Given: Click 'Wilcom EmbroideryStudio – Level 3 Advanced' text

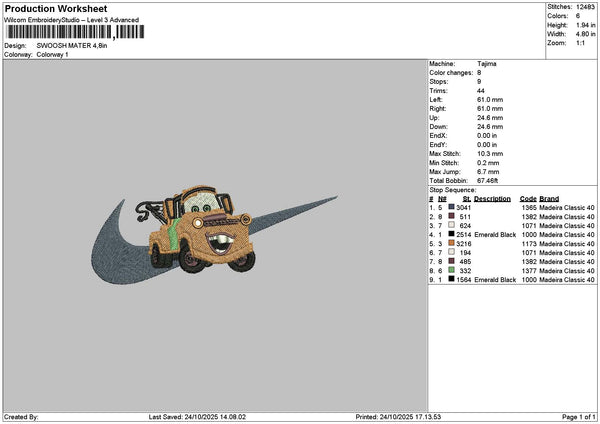Looking at the screenshot, I should (71, 20).
